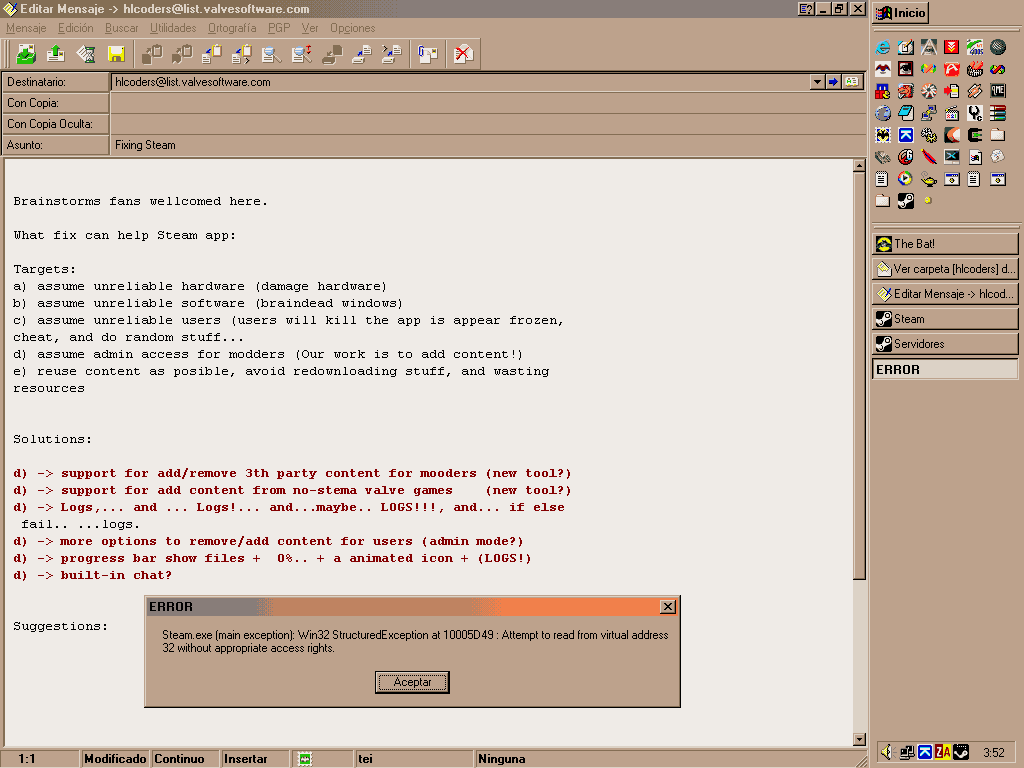The image size is (1024, 768).
Task: Click the window context help icon
Action: point(807,9)
